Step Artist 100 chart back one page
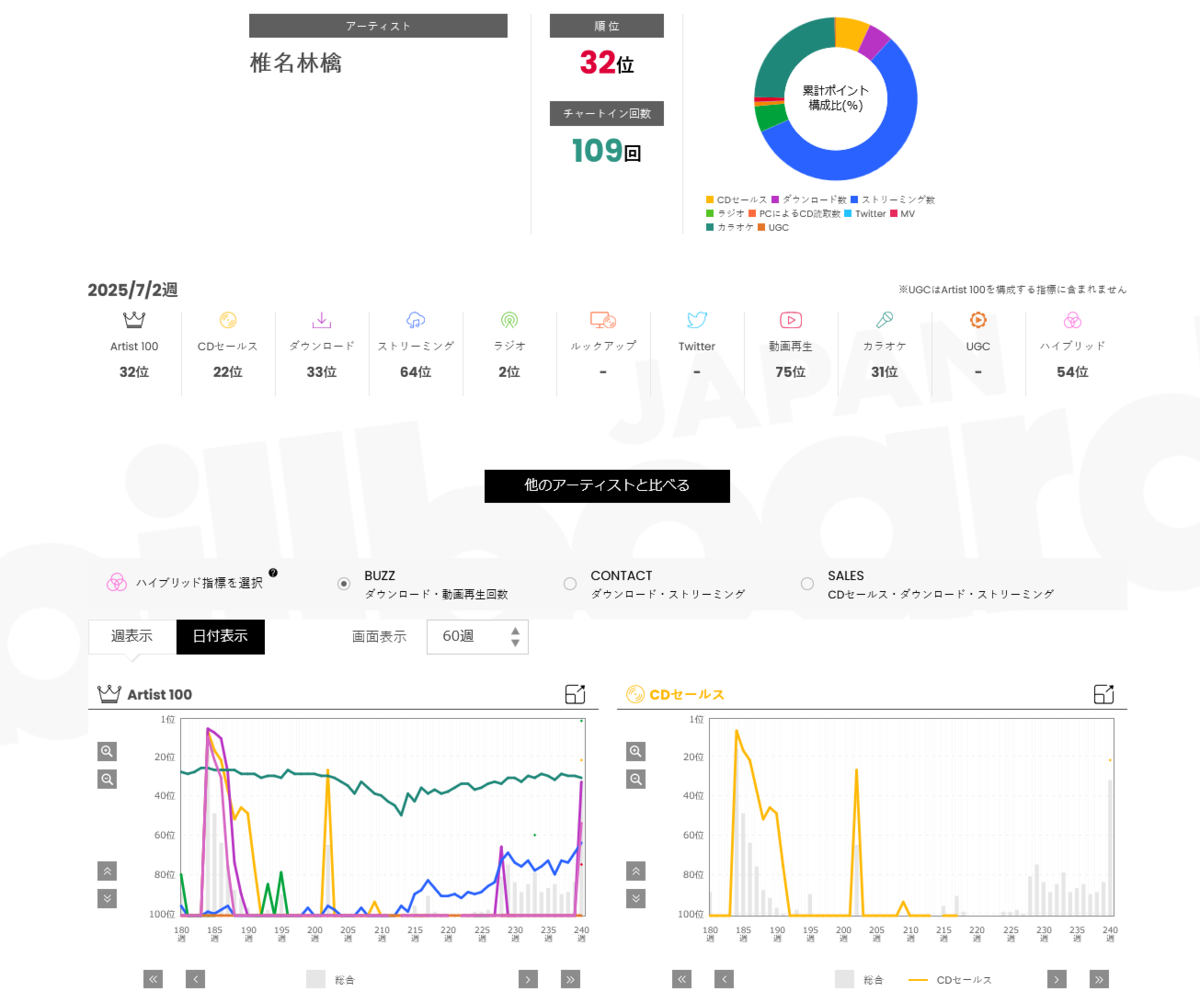 pos(196,979)
